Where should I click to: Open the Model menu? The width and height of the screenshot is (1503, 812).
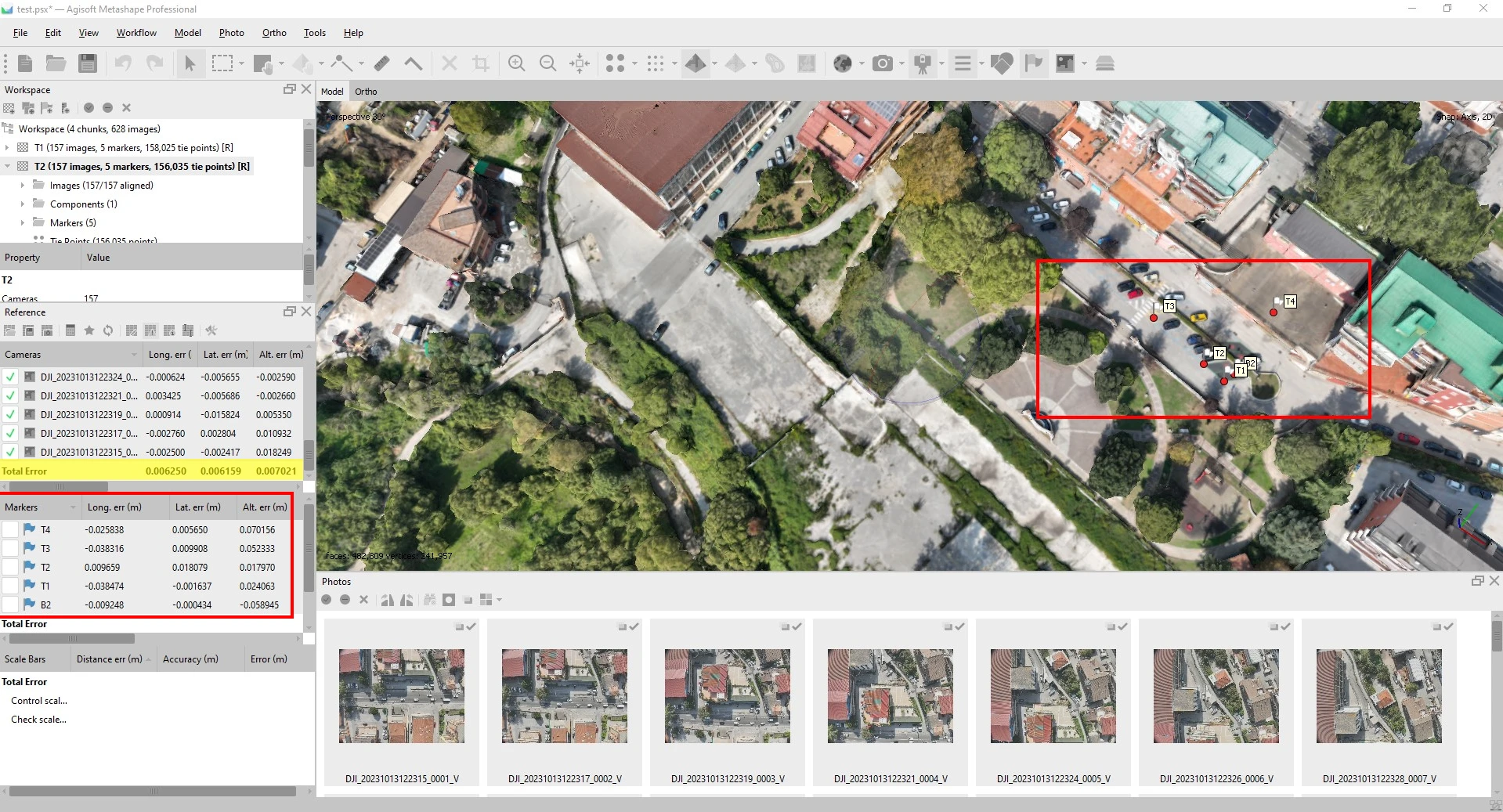(x=187, y=33)
